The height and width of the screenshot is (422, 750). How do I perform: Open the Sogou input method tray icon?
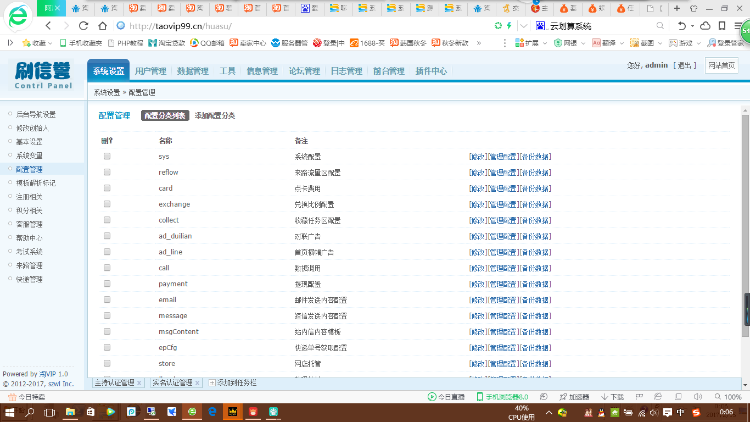tap(696, 412)
